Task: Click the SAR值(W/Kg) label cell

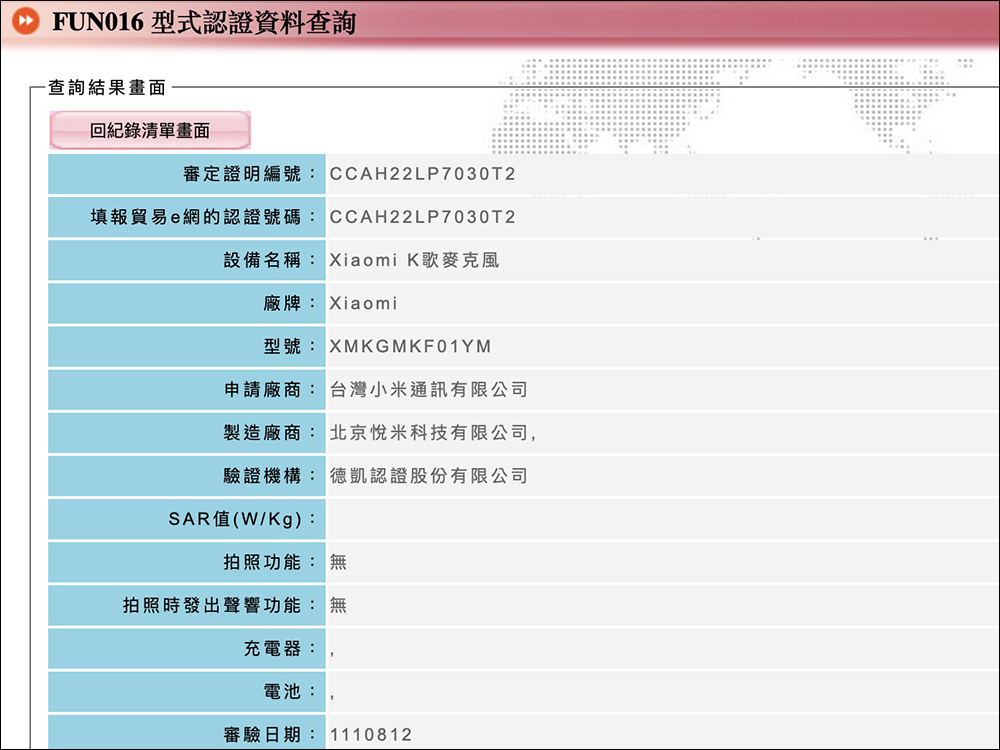Action: [x=187, y=519]
